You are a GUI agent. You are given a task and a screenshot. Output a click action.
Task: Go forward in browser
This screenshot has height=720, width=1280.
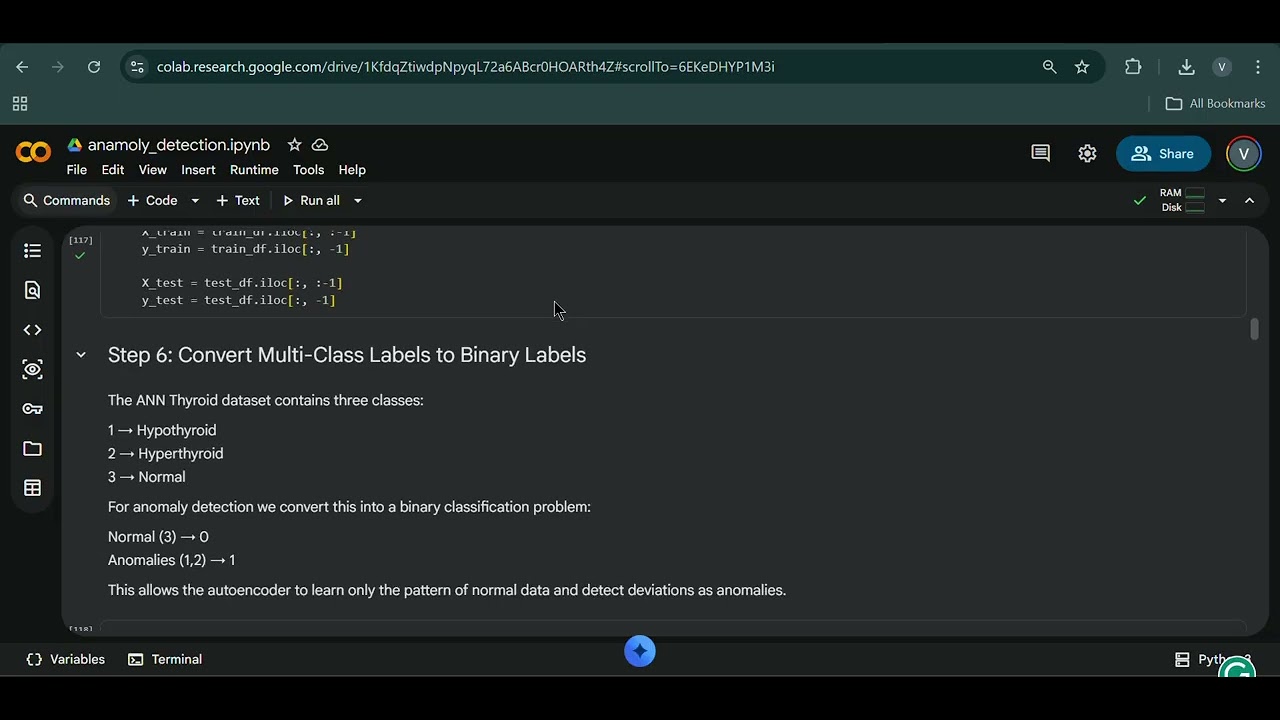click(58, 67)
